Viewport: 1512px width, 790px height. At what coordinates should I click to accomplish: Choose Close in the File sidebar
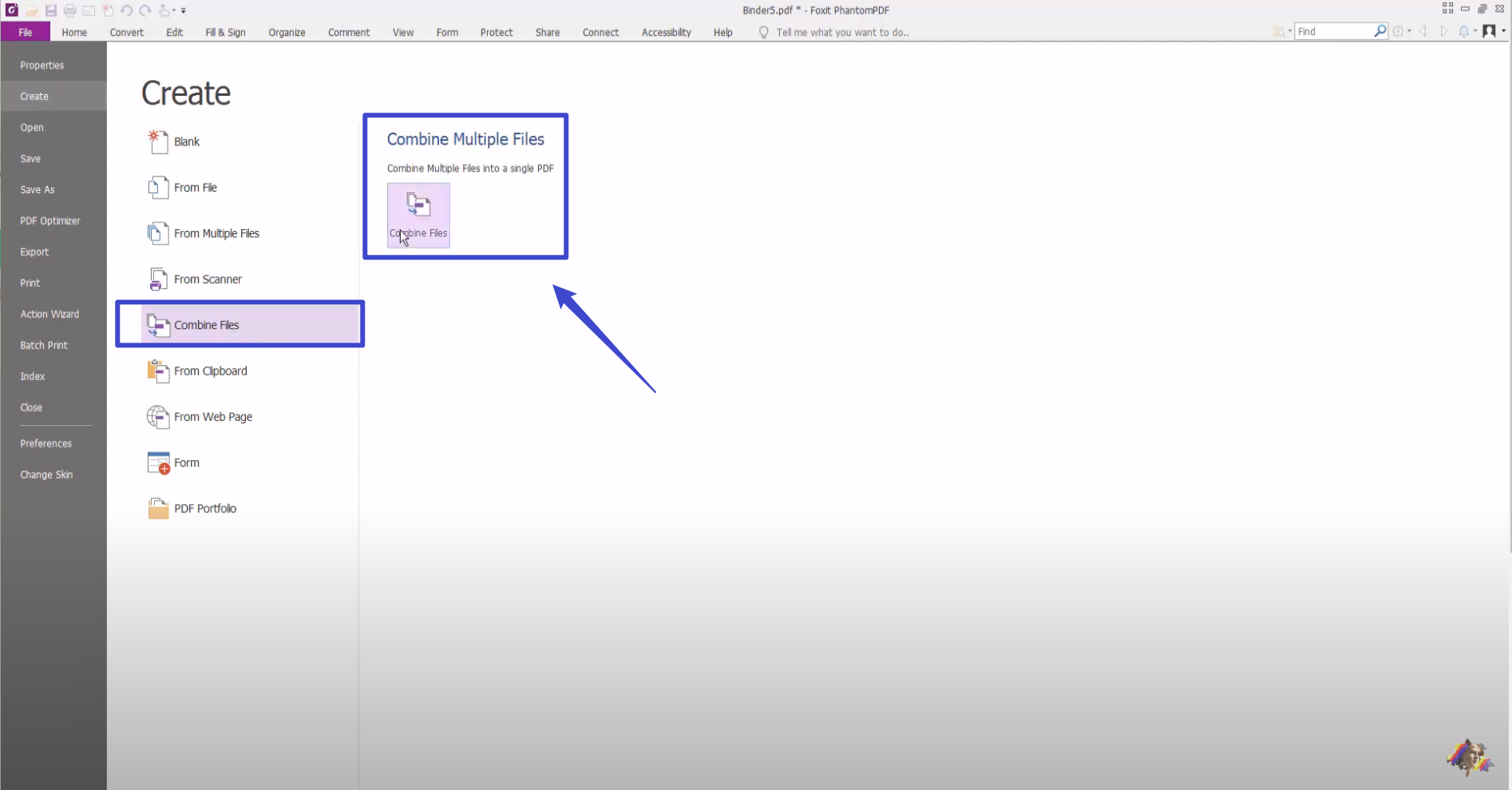point(31,408)
